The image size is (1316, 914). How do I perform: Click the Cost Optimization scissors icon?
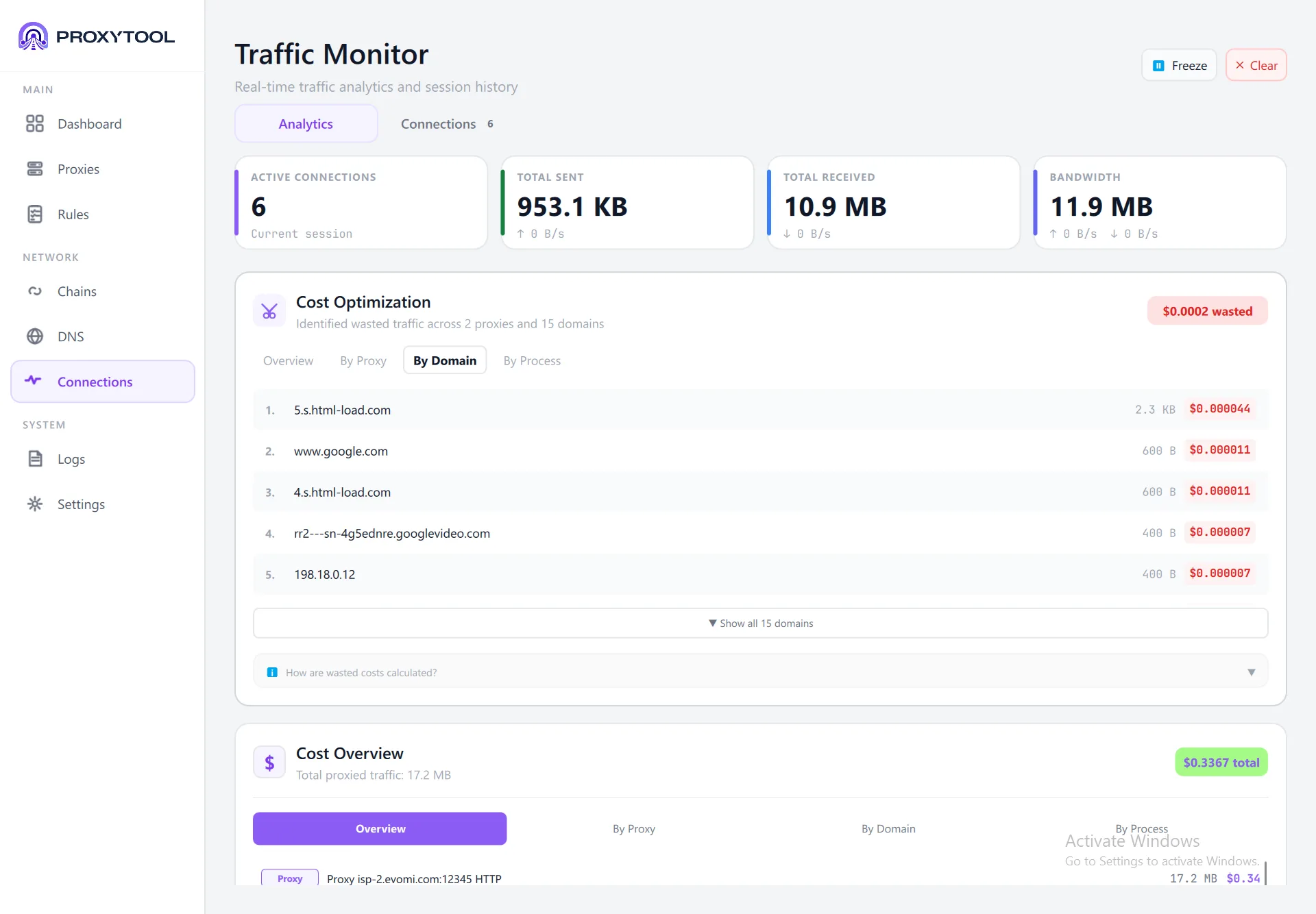click(269, 312)
